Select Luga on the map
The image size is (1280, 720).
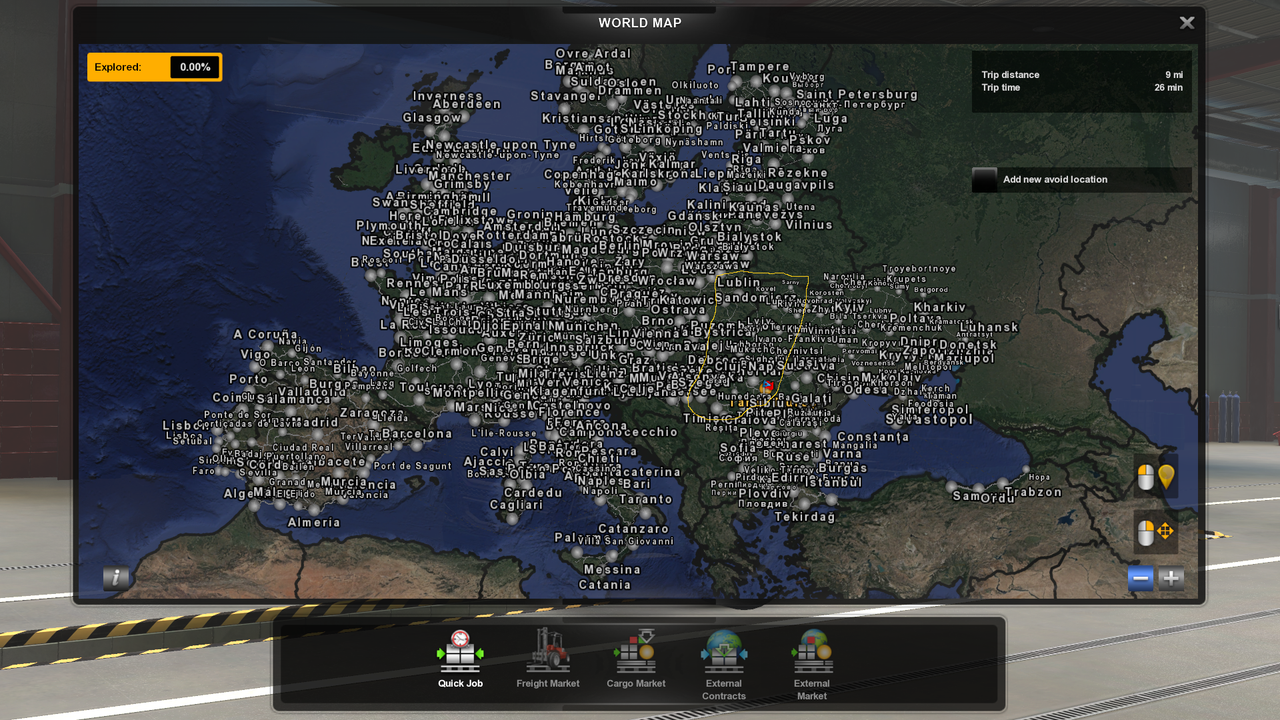(x=831, y=118)
